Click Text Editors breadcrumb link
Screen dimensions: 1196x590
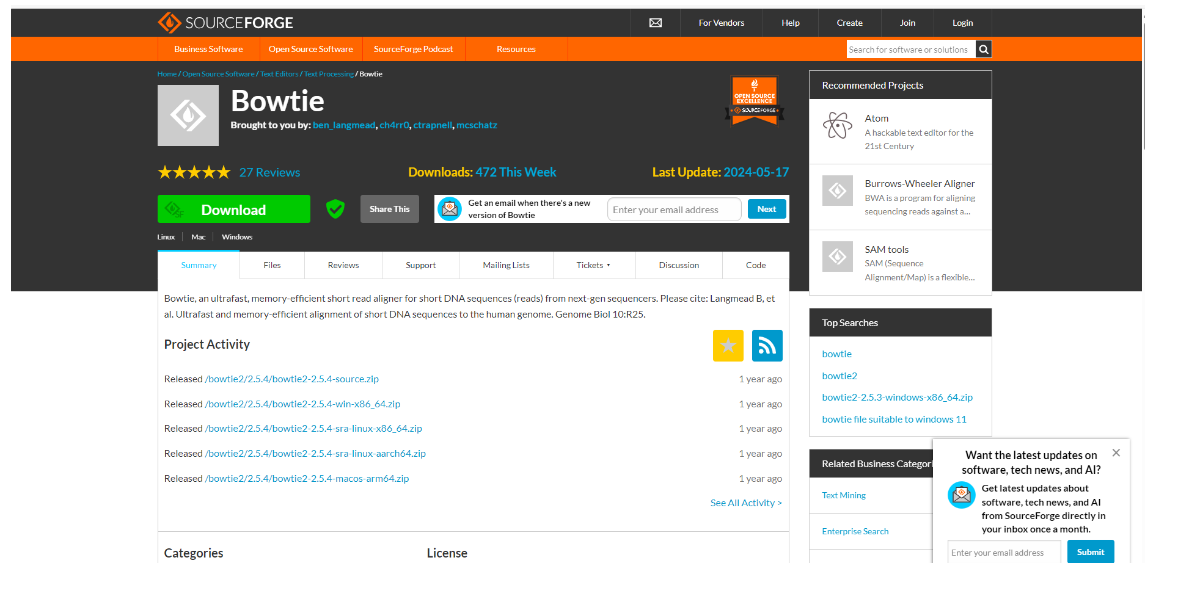(279, 74)
